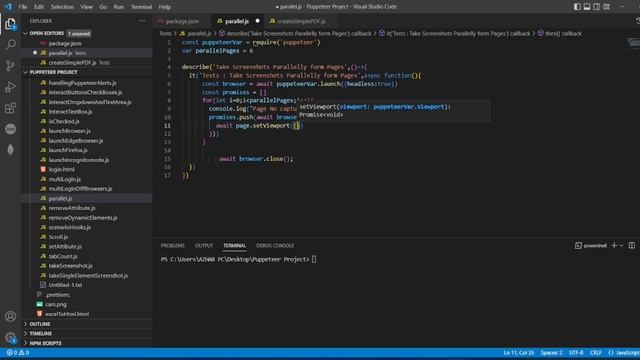Open the Manage gear icon
The width and height of the screenshot is (640, 360).
pyautogui.click(x=11, y=338)
